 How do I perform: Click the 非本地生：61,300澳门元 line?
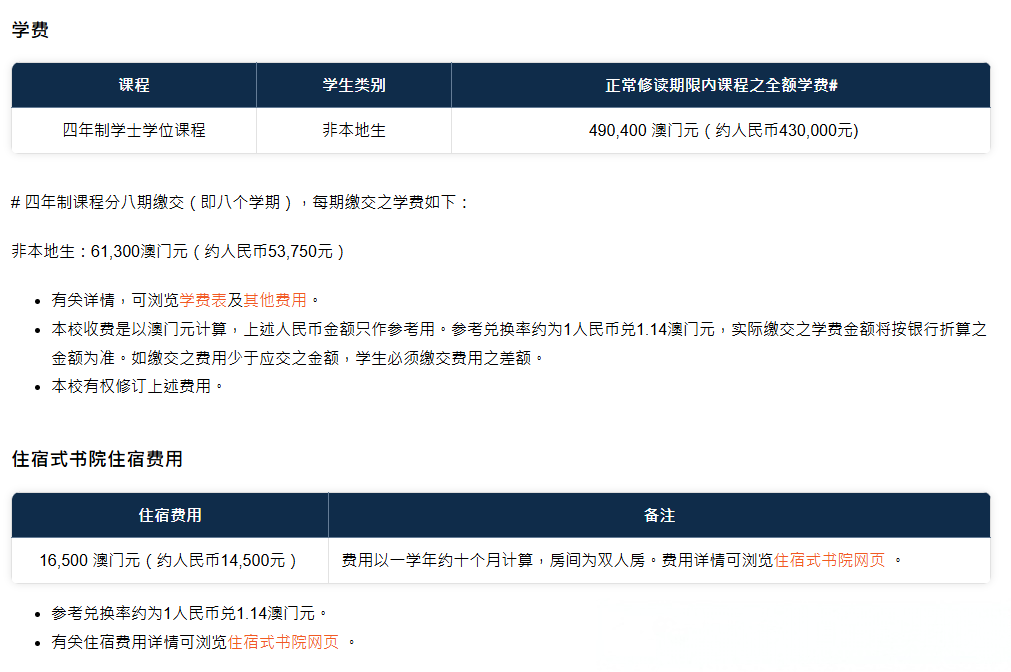tap(178, 251)
